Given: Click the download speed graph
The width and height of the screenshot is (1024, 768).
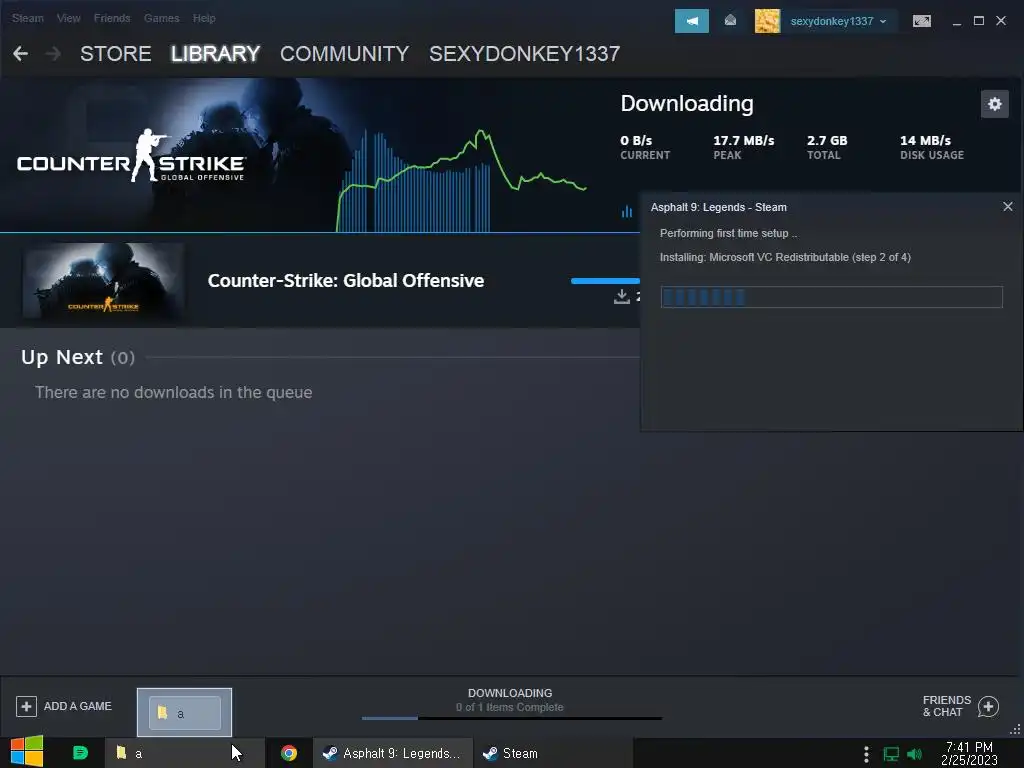Looking at the screenshot, I should pyautogui.click(x=462, y=181).
